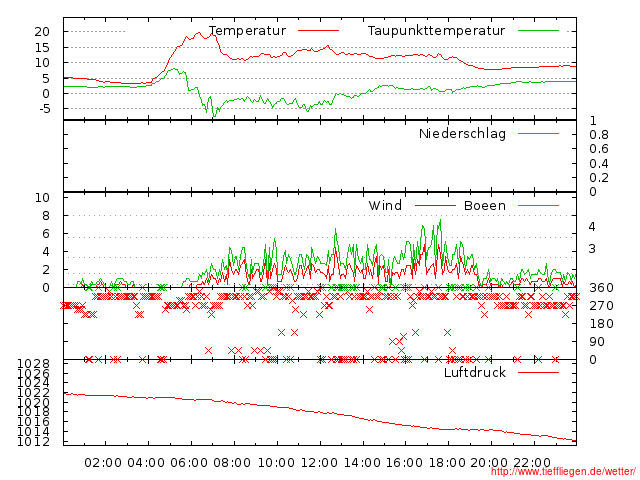Click the 04:00 time axis label
Image resolution: width=640 pixels, height=480 pixels.
coord(146,463)
